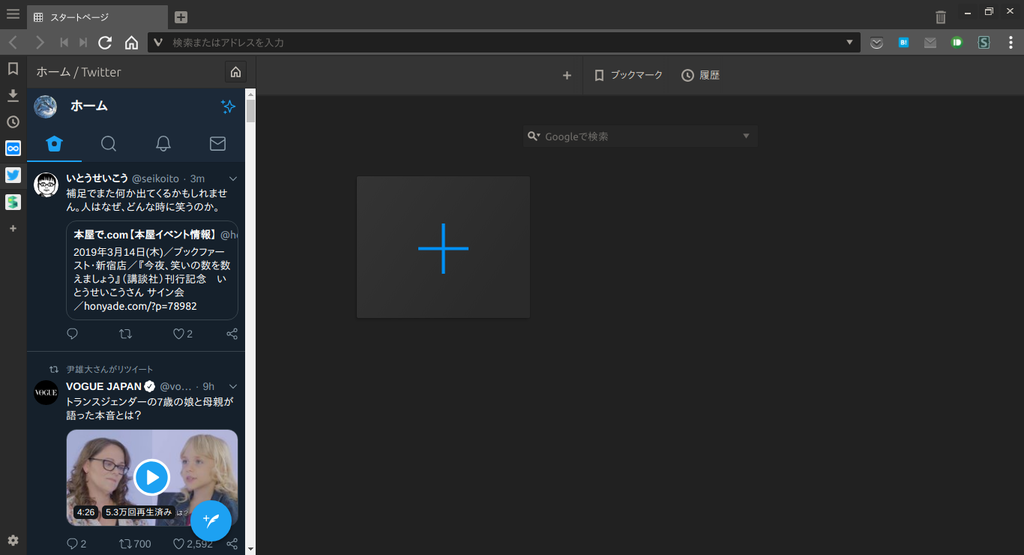Click the web panel home button
The height and width of the screenshot is (555, 1024).
pyautogui.click(x=236, y=72)
